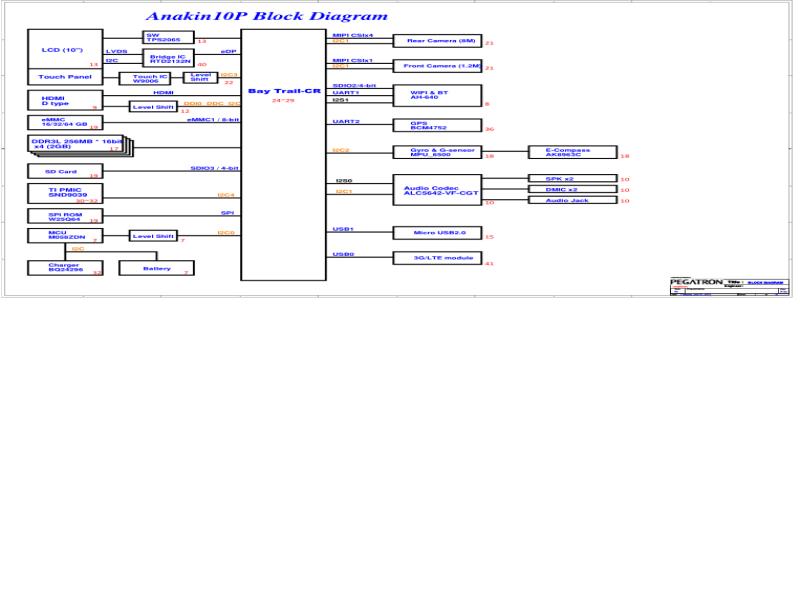Screen dimensions: 800x600
Task: Click the 3G/LTE module block
Action: click(x=437, y=258)
